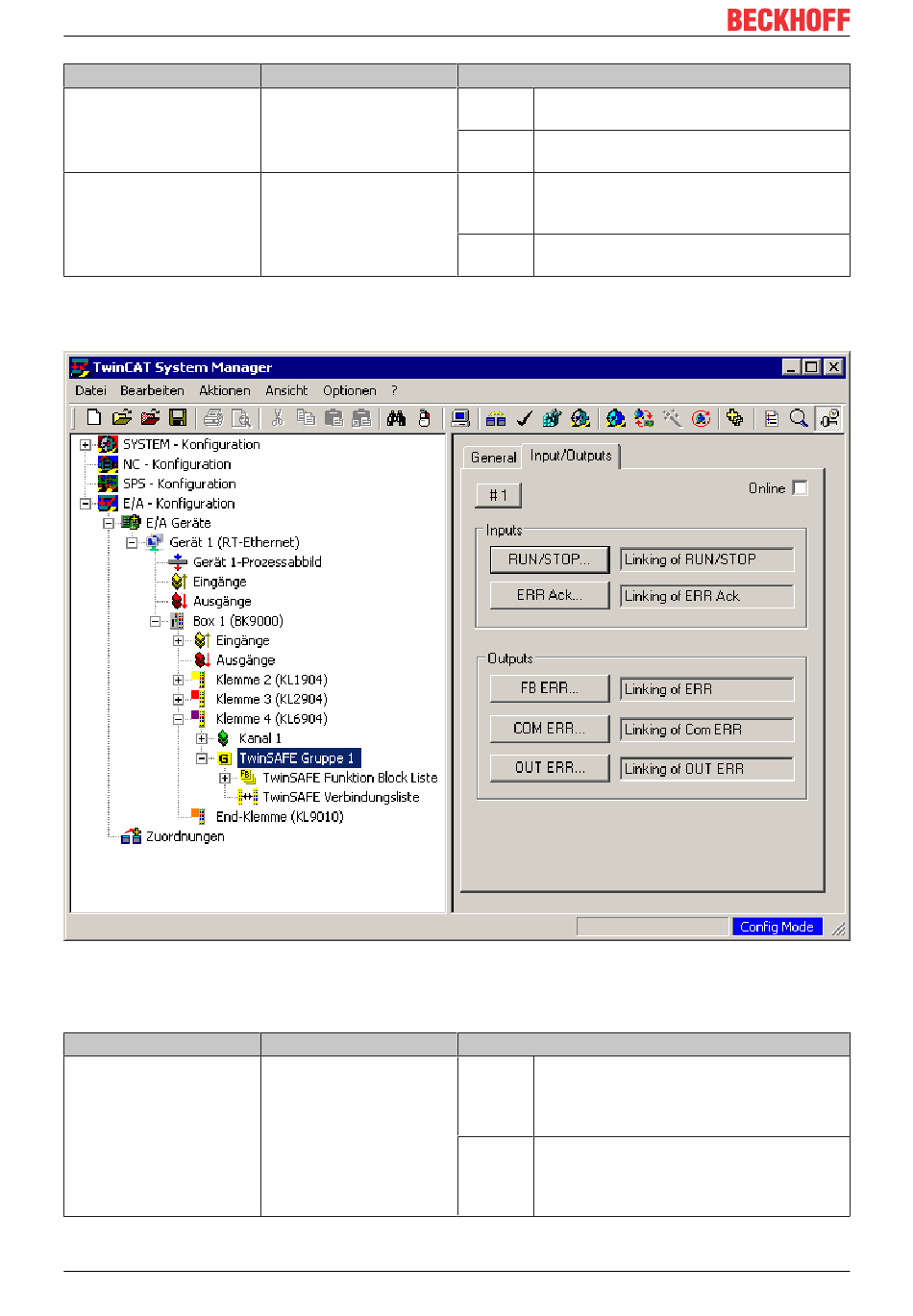The height and width of the screenshot is (1316, 913).
Task: Collapse E/A - Konfiguration tree node
Action: [x=86, y=504]
